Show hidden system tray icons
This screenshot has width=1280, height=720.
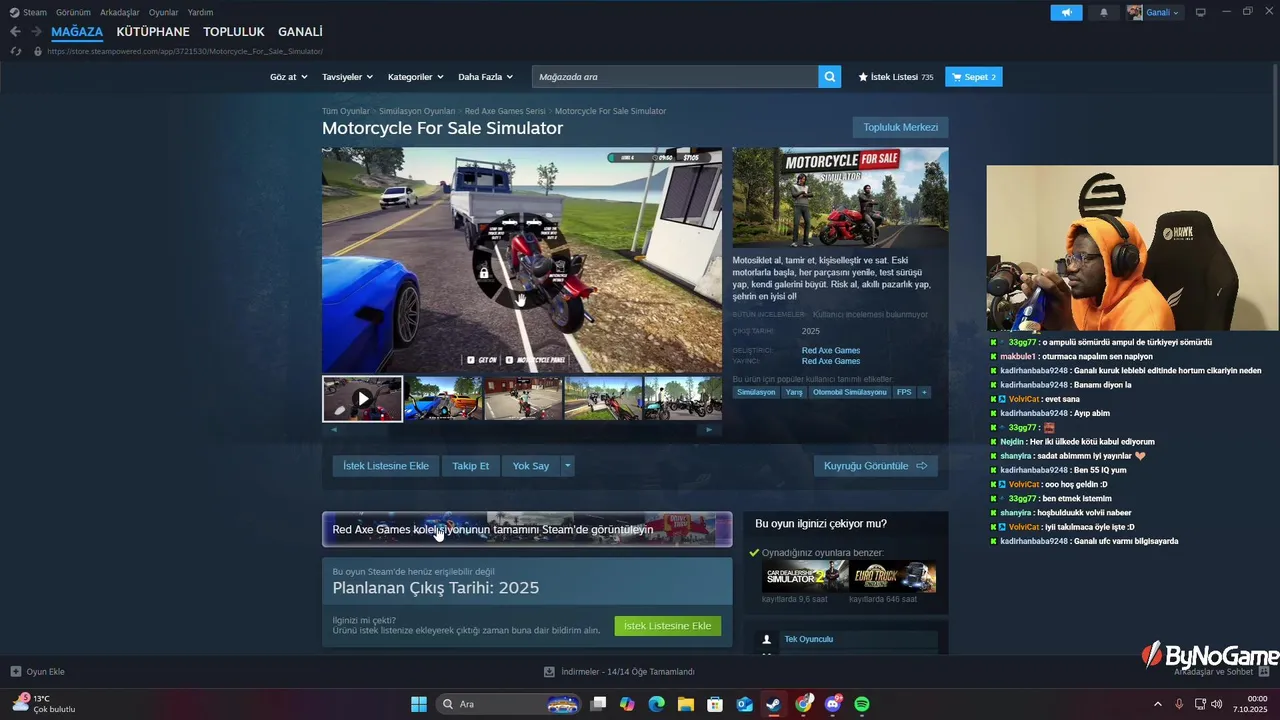[x=1158, y=704]
